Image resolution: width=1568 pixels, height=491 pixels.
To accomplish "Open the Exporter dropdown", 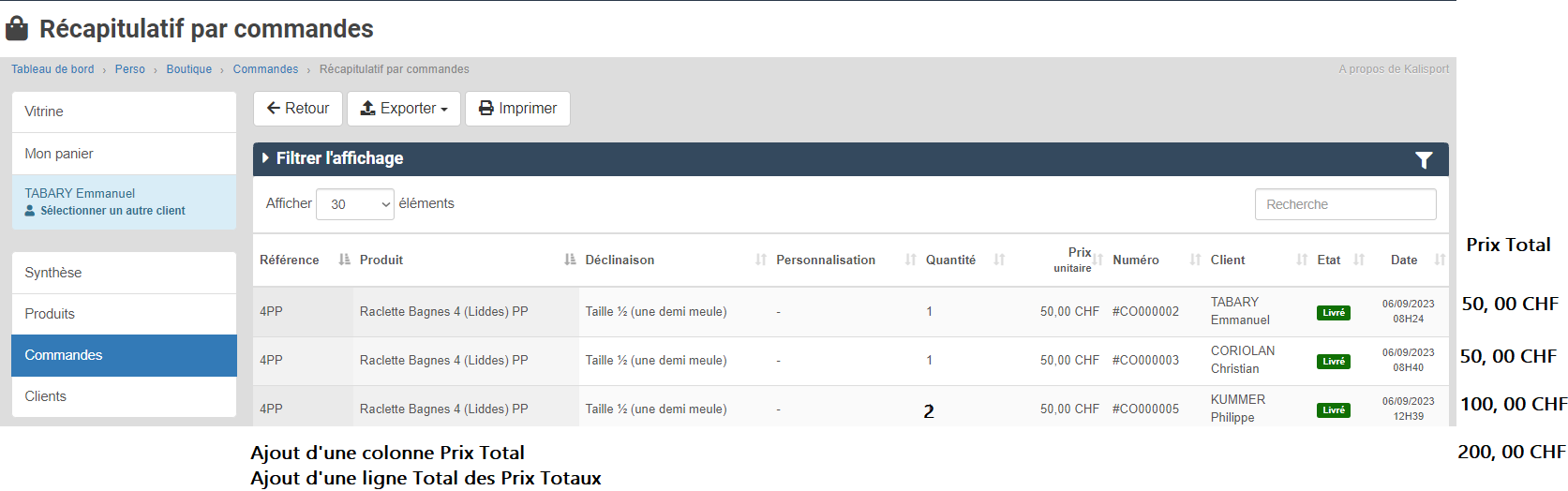I will pyautogui.click(x=404, y=109).
